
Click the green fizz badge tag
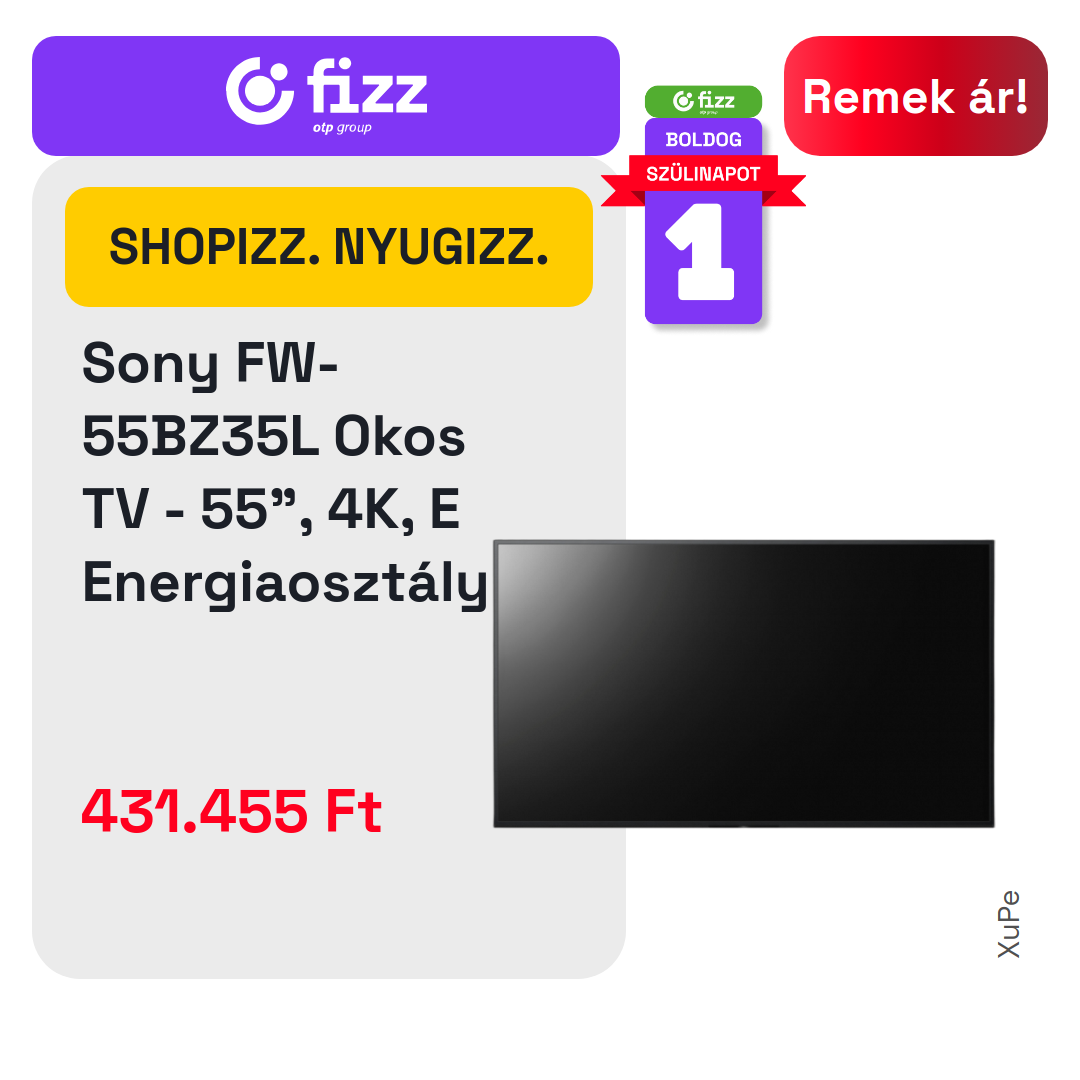click(x=703, y=101)
